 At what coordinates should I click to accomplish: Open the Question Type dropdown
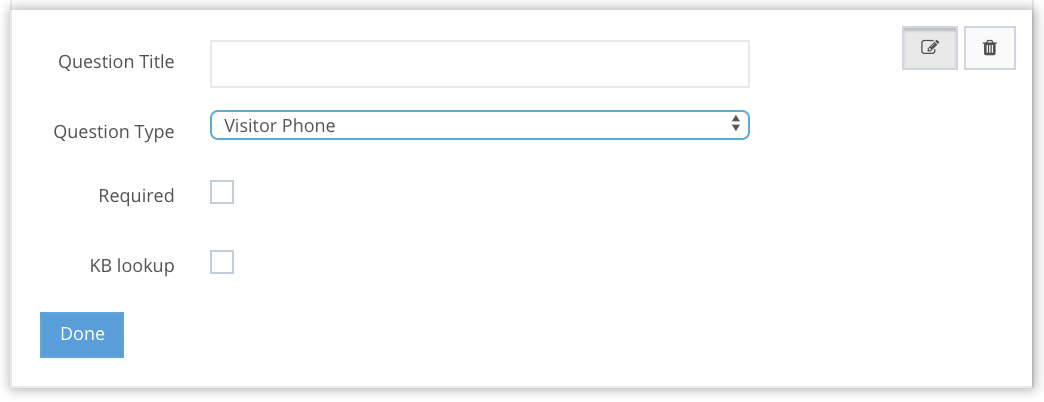(x=479, y=125)
